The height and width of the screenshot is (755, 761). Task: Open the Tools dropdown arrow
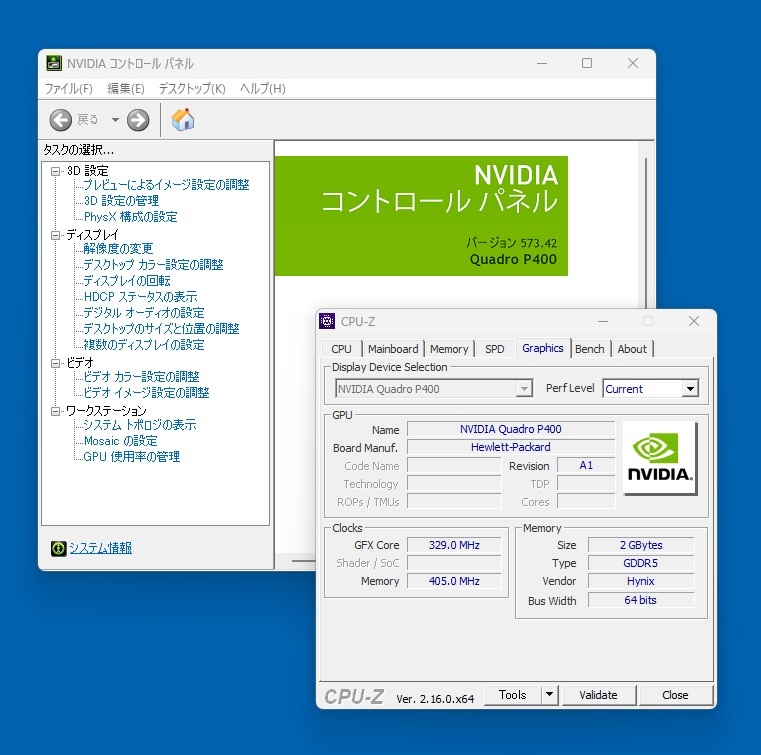click(x=549, y=695)
